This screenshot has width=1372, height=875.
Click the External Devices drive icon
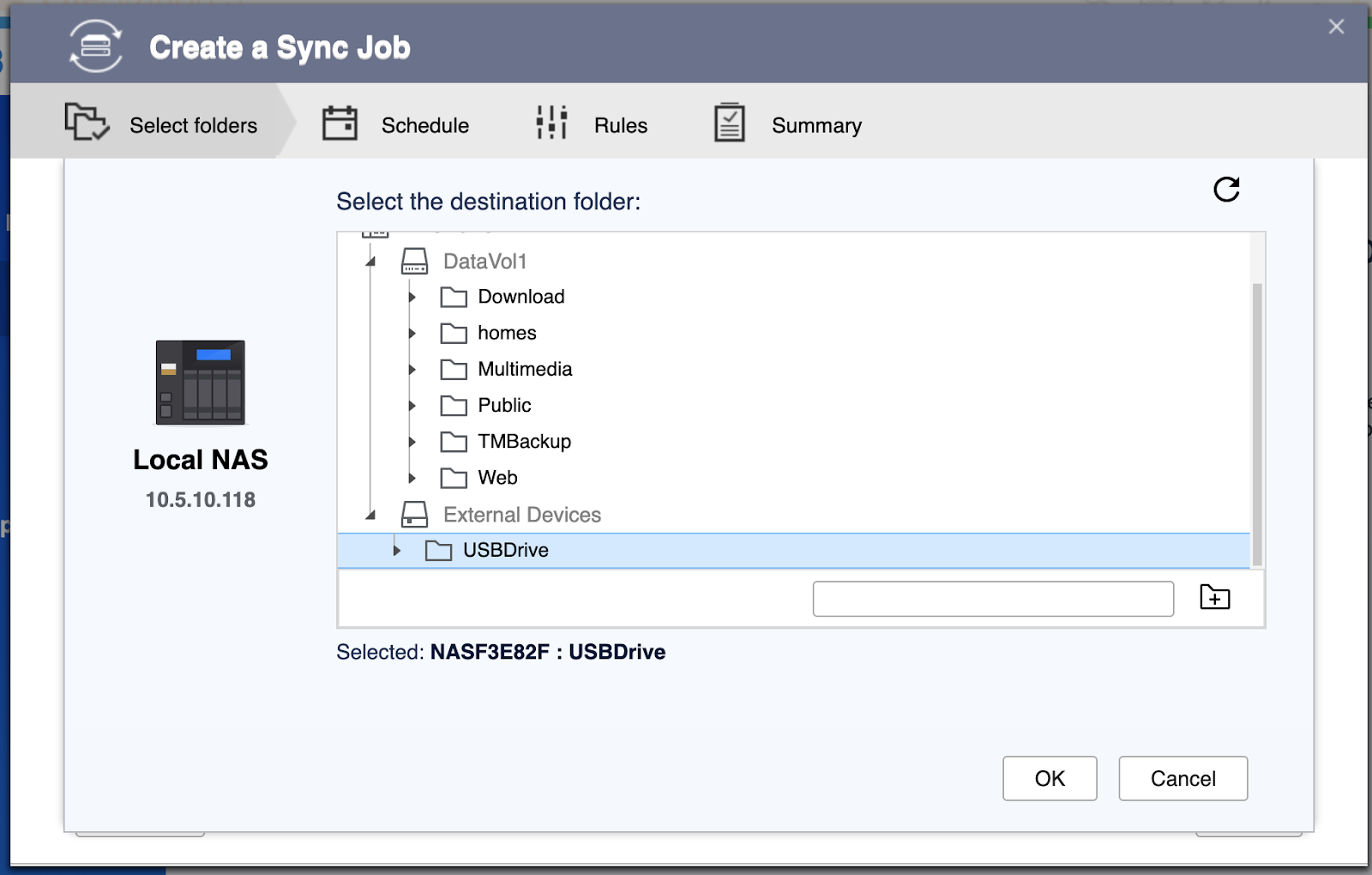tap(414, 515)
